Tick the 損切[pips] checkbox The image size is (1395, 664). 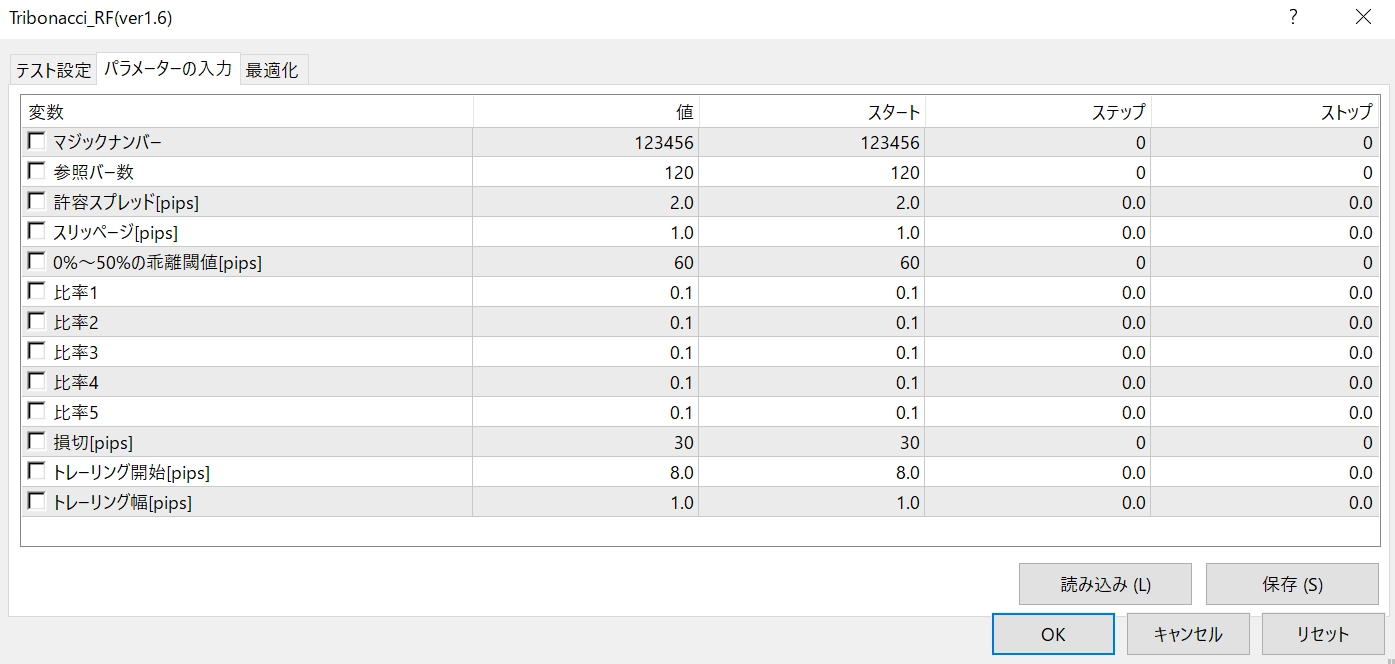[37, 441]
